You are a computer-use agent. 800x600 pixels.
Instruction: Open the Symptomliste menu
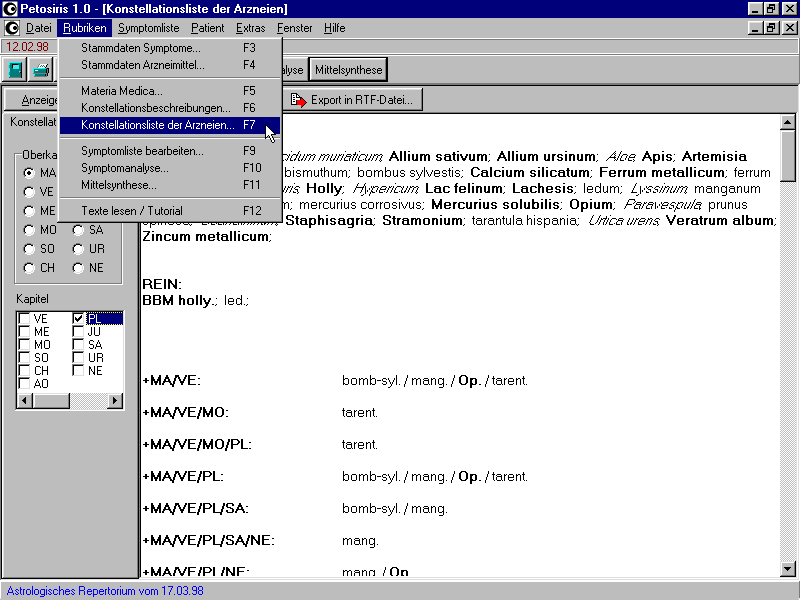coord(148,28)
